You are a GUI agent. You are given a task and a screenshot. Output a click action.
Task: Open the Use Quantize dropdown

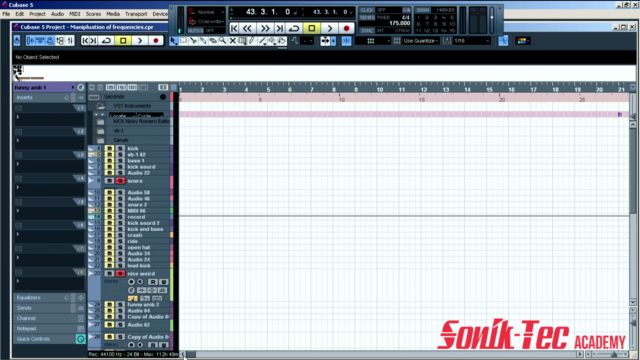pos(421,41)
